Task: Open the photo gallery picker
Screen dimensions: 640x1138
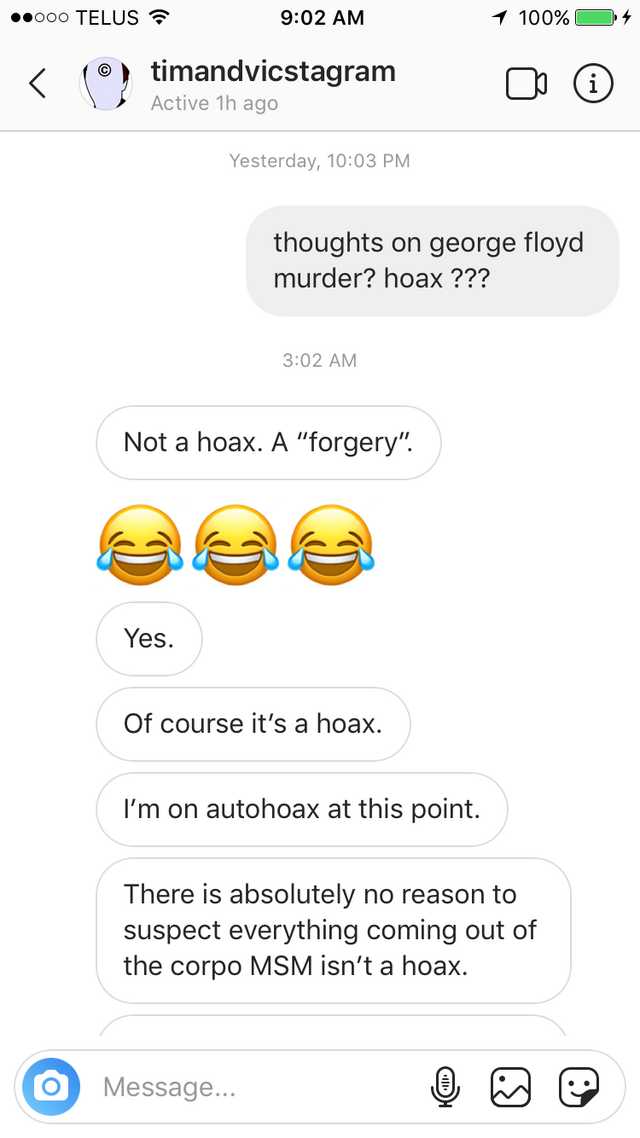Action: 511,1087
